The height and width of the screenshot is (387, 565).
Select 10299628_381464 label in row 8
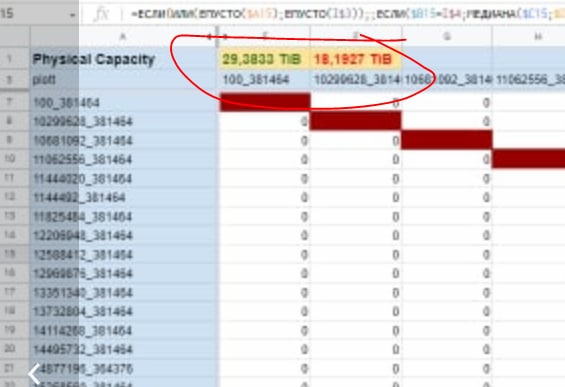pos(124,121)
